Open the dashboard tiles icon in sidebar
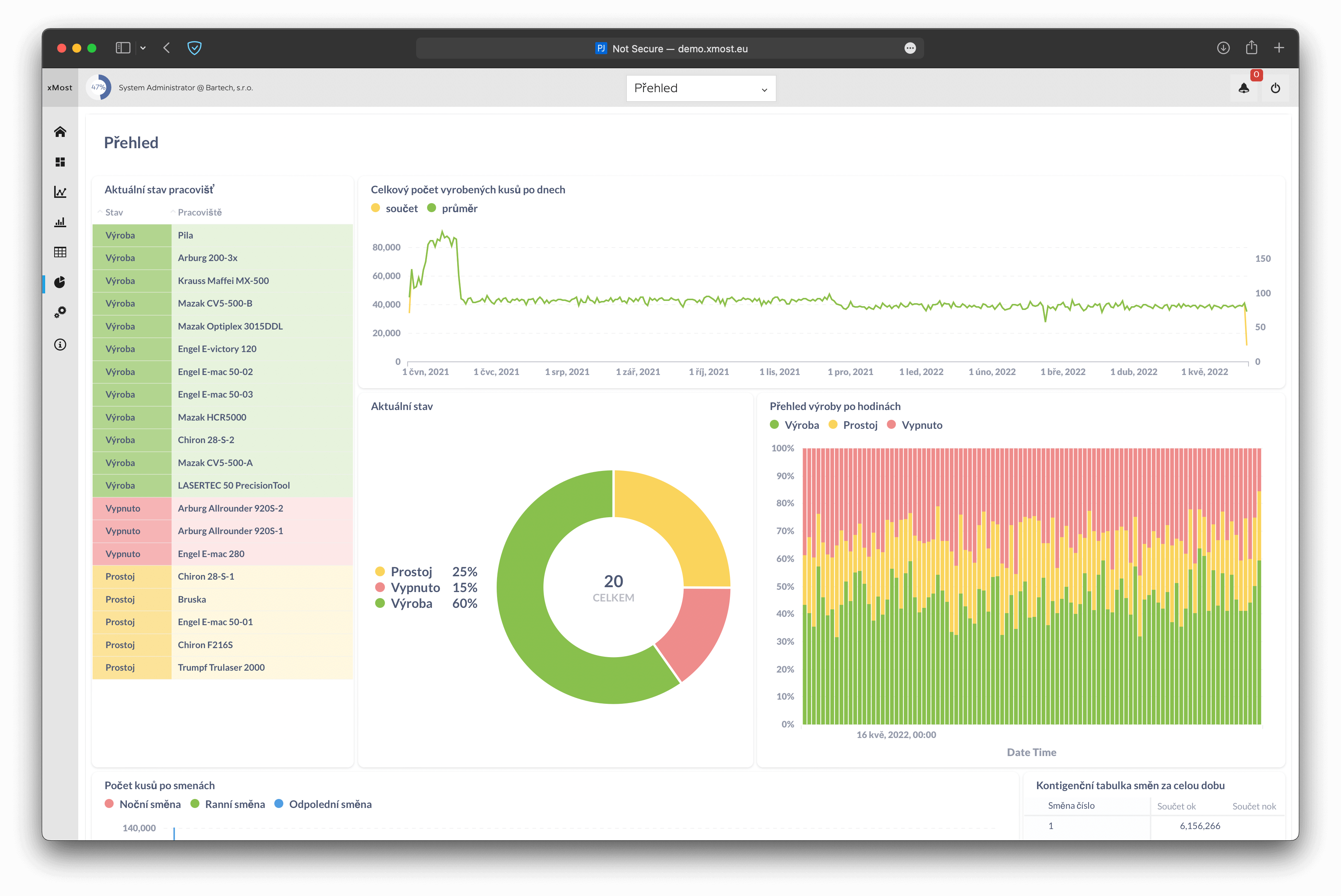This screenshot has width=1341, height=896. point(60,162)
